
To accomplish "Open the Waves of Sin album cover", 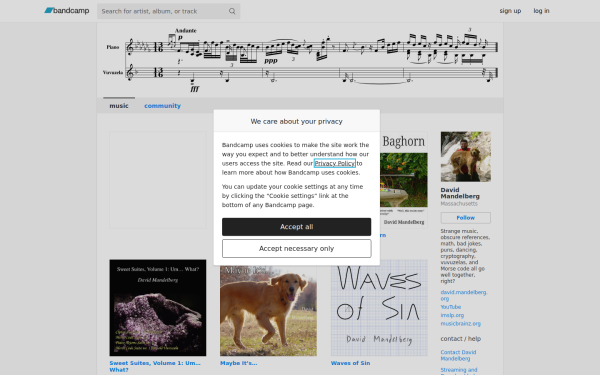I will 379,308.
